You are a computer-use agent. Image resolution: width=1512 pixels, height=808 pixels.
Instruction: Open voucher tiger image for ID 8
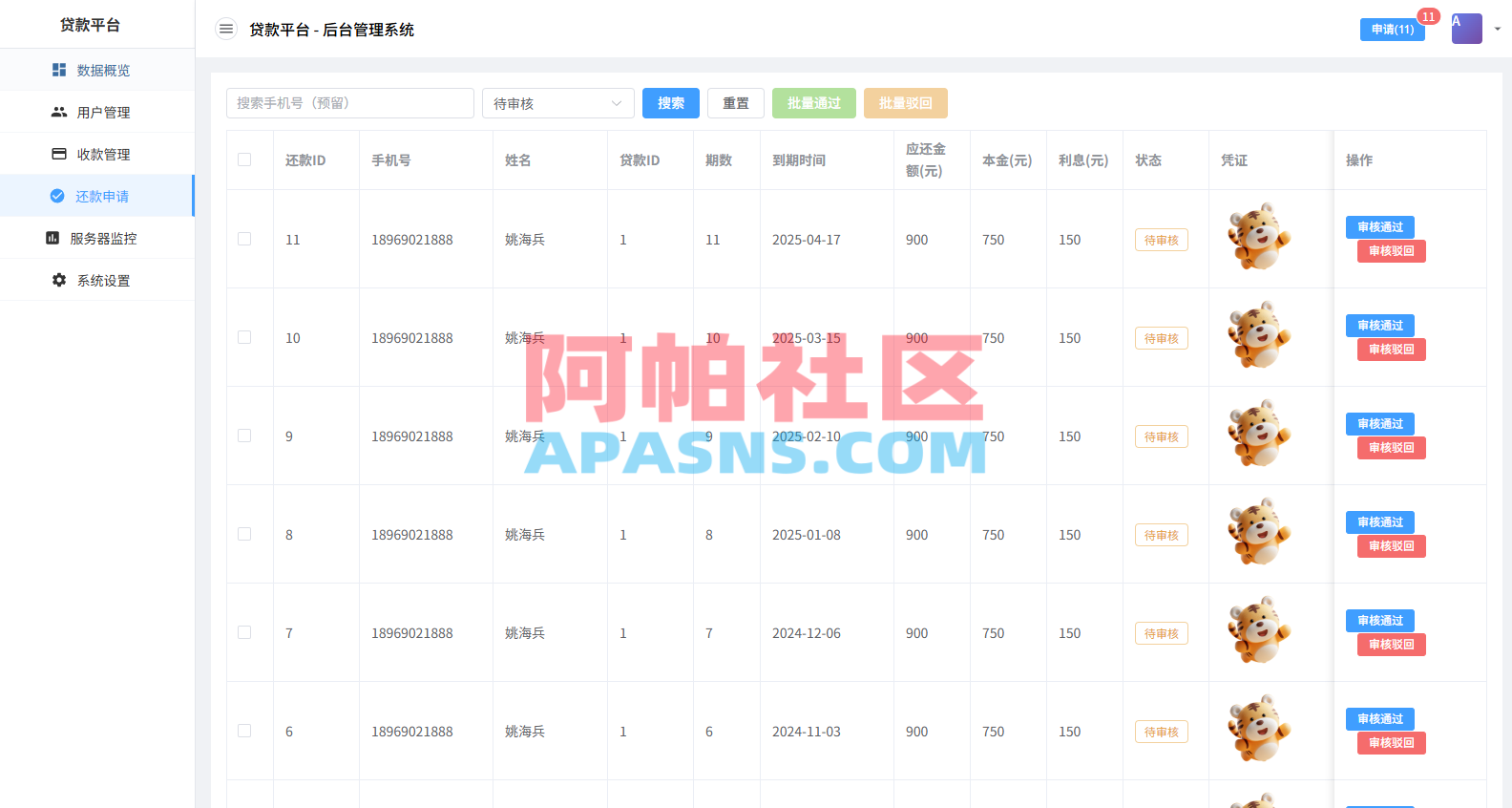point(1259,532)
